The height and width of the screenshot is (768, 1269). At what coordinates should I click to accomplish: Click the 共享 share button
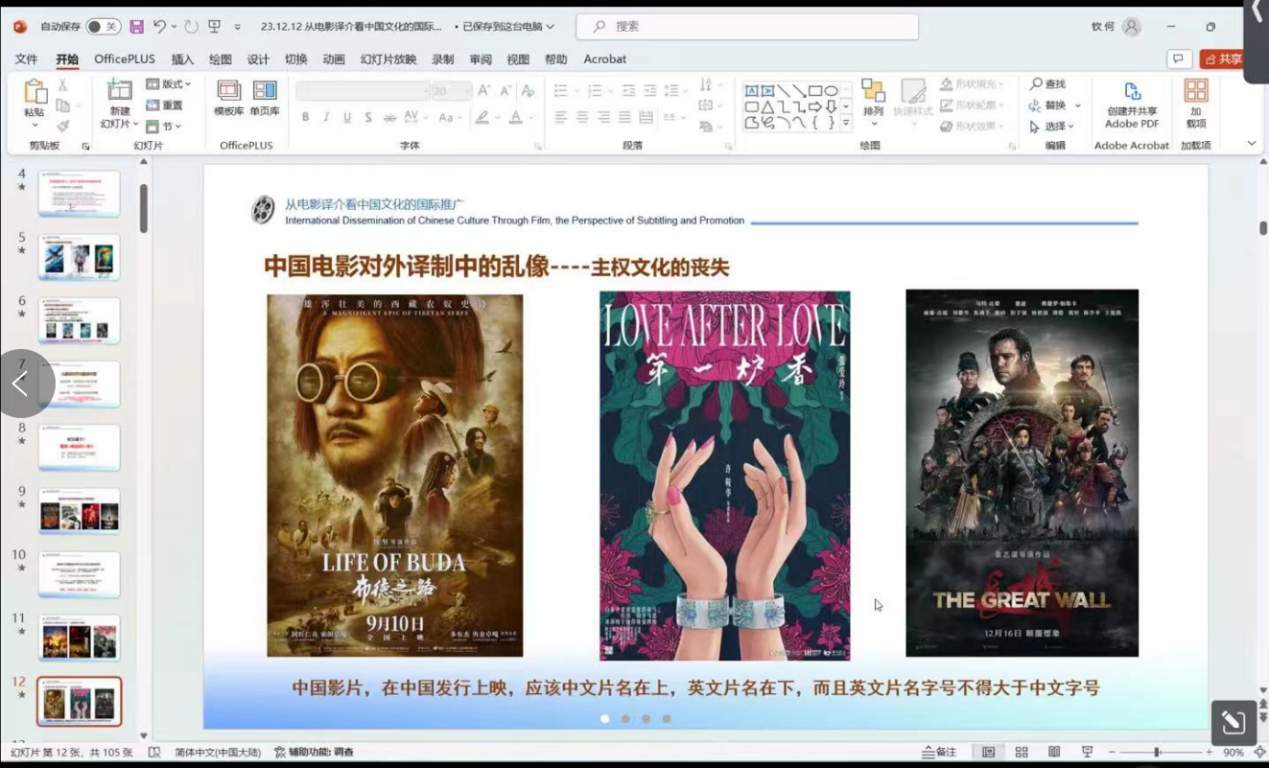[x=1222, y=59]
